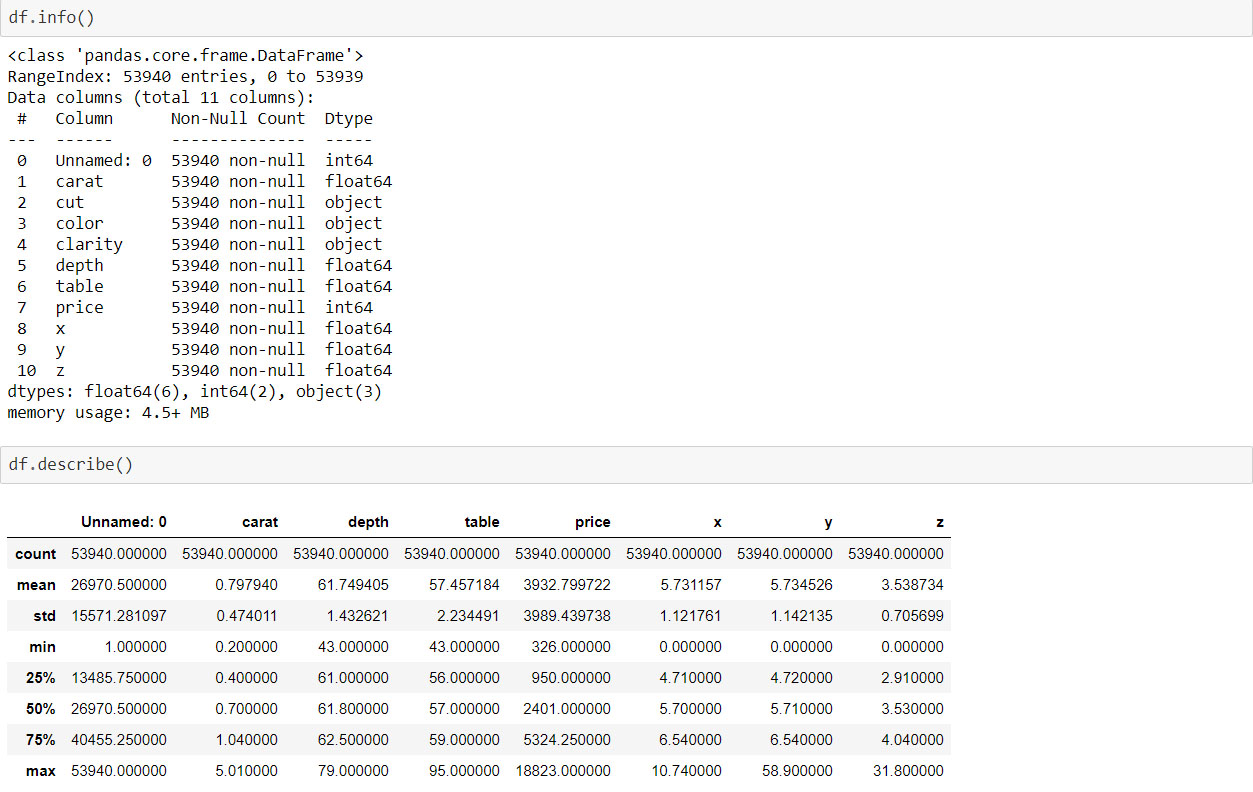Screen dimensions: 1253x792
Task: Click the std z value 0.705699
Action: coord(912,615)
